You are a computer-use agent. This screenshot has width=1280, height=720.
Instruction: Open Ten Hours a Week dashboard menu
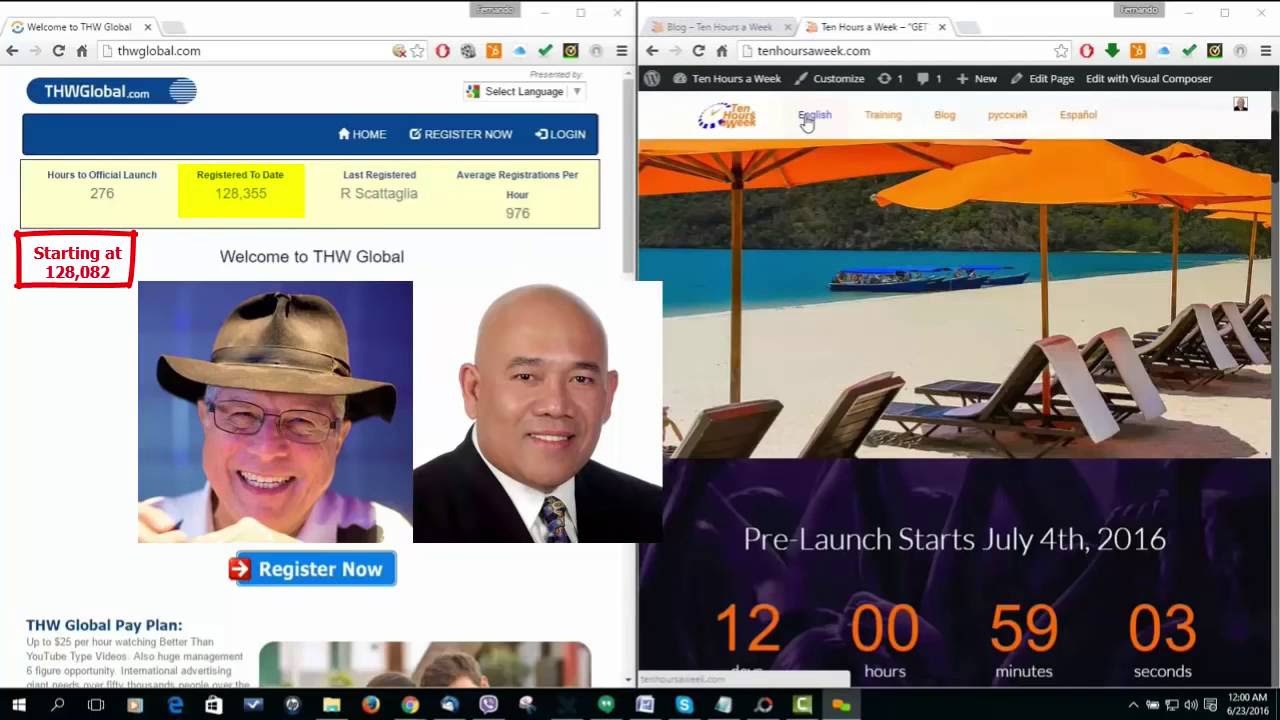pyautogui.click(x=727, y=78)
